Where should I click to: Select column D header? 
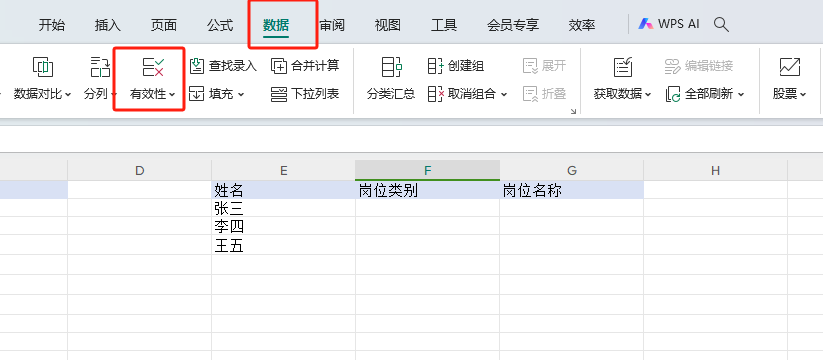(140, 171)
